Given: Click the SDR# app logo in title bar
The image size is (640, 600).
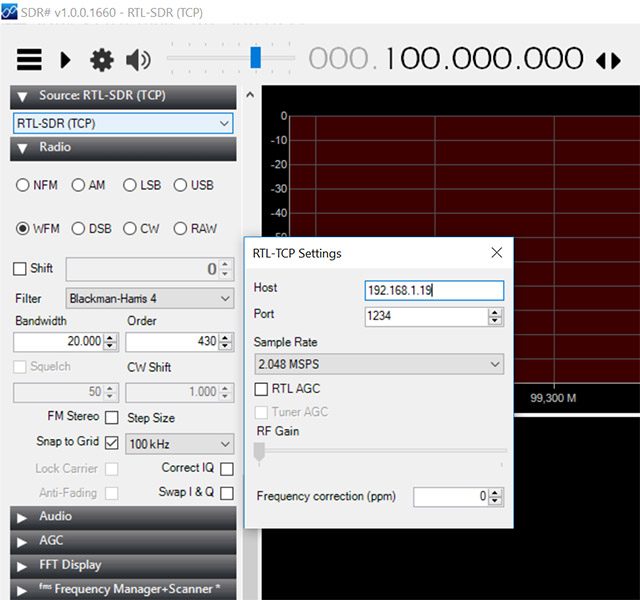Looking at the screenshot, I should [x=9, y=11].
